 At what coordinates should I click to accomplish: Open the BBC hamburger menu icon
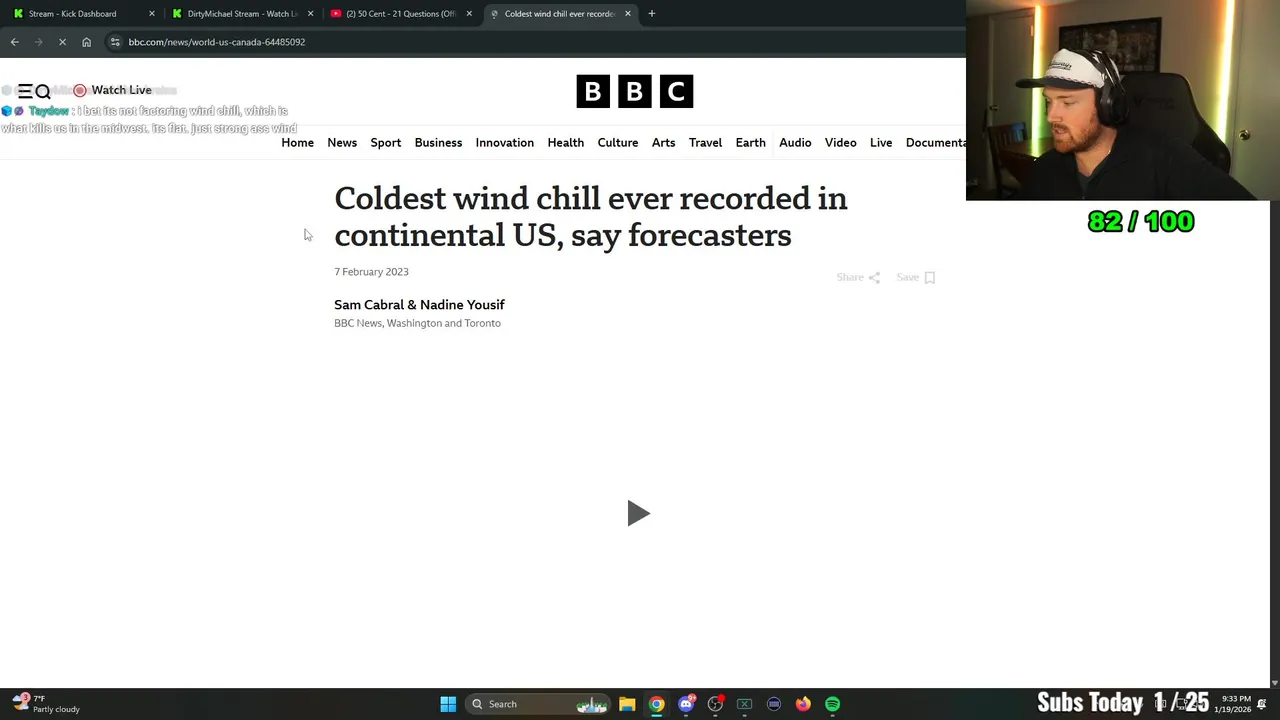click(x=26, y=90)
